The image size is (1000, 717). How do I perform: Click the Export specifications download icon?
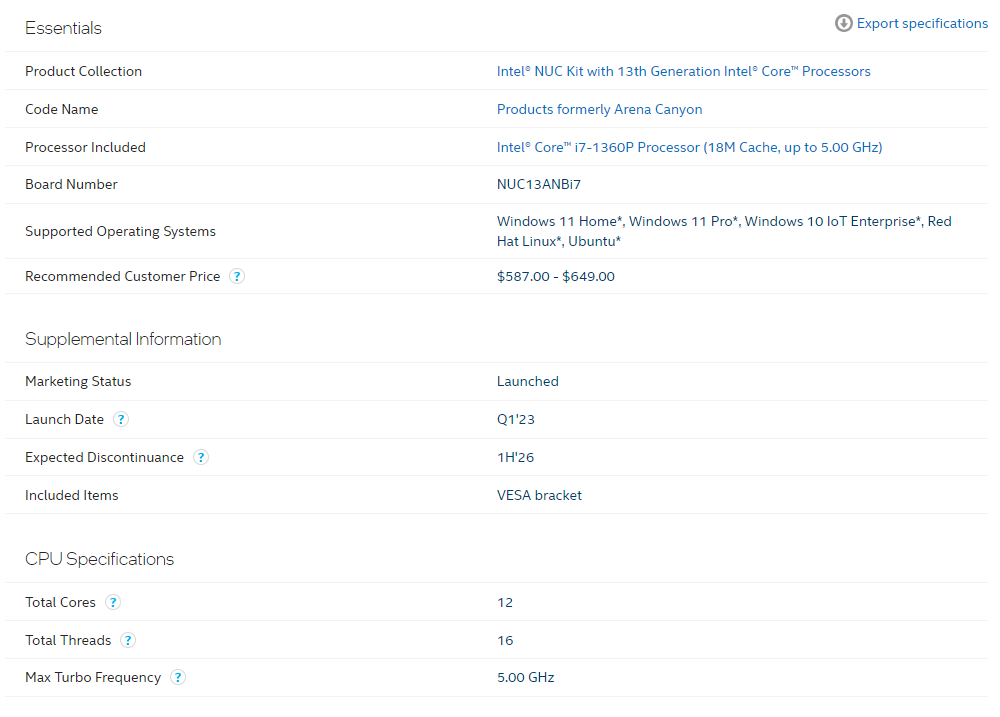[844, 23]
